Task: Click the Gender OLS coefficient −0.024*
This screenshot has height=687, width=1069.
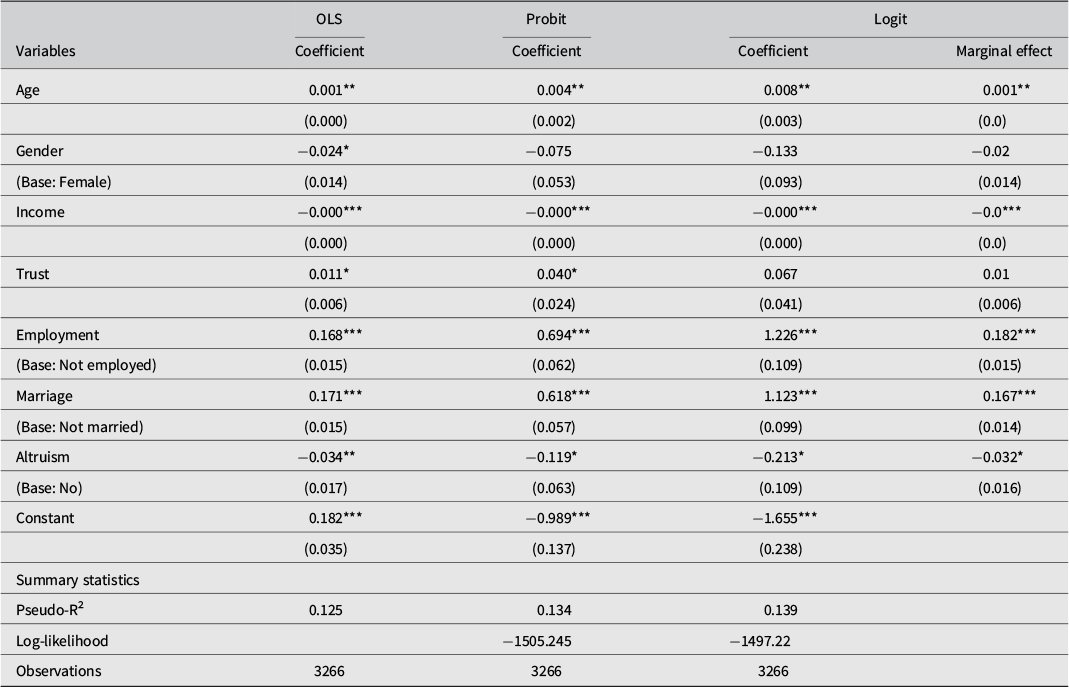Action: (x=324, y=151)
